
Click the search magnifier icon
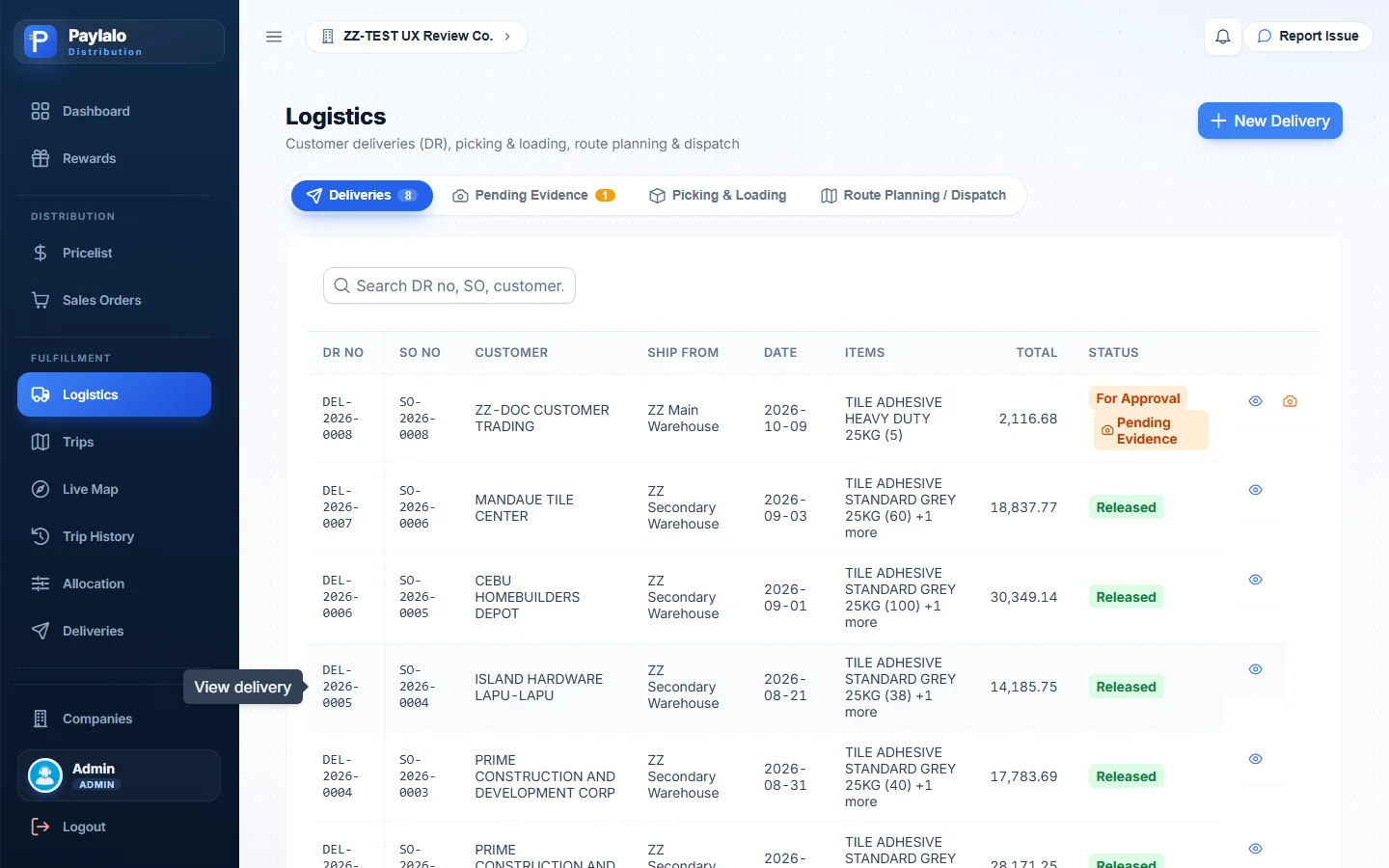coord(341,285)
